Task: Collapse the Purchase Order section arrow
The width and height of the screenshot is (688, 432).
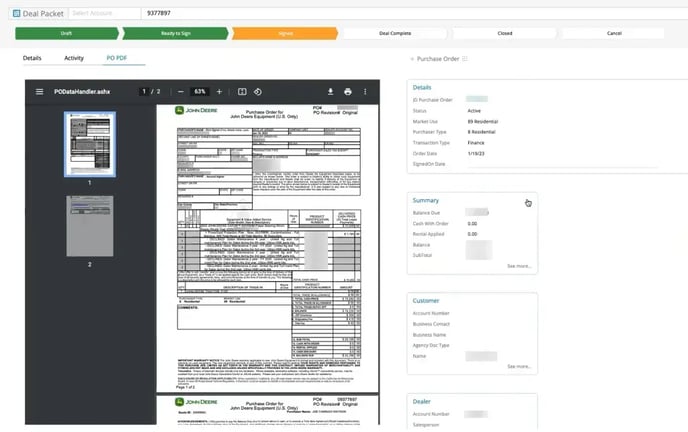Action: [x=412, y=59]
